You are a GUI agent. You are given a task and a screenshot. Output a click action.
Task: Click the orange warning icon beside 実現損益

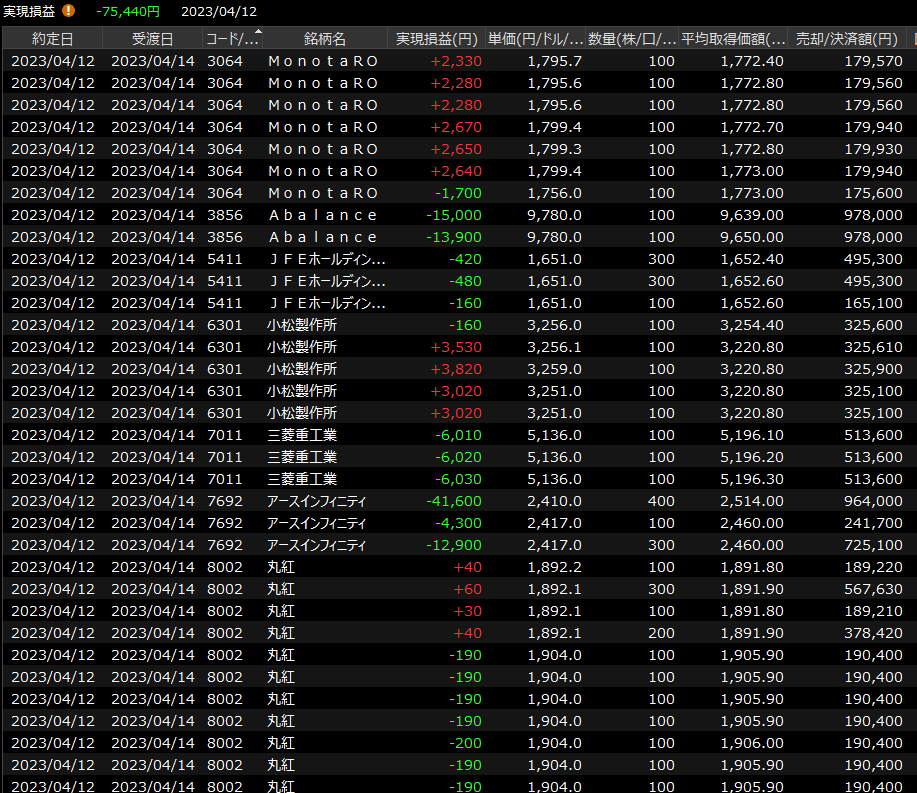69,11
